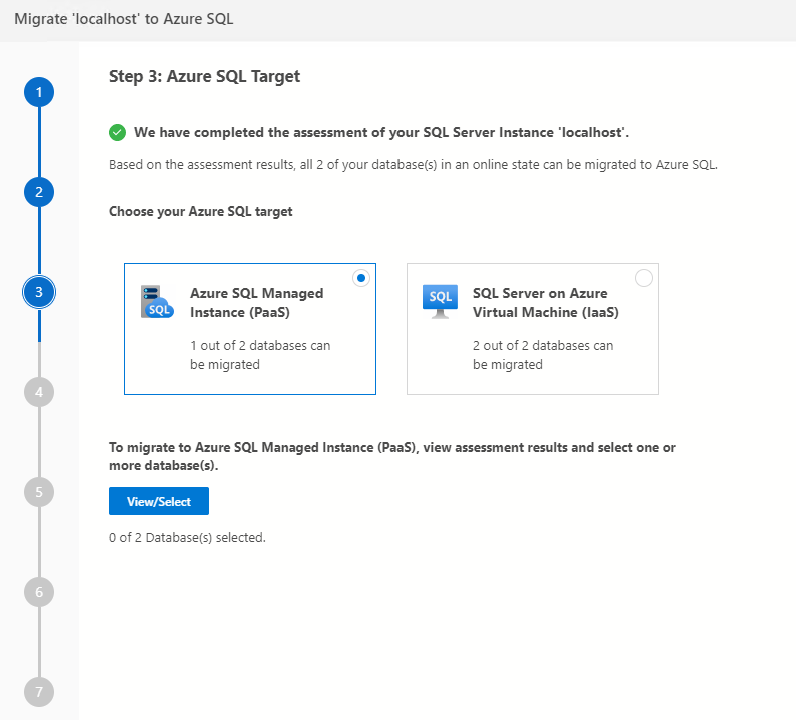The height and width of the screenshot is (720, 796).
Task: Select Azure SQL Managed Instance radio button
Action: pos(361,278)
